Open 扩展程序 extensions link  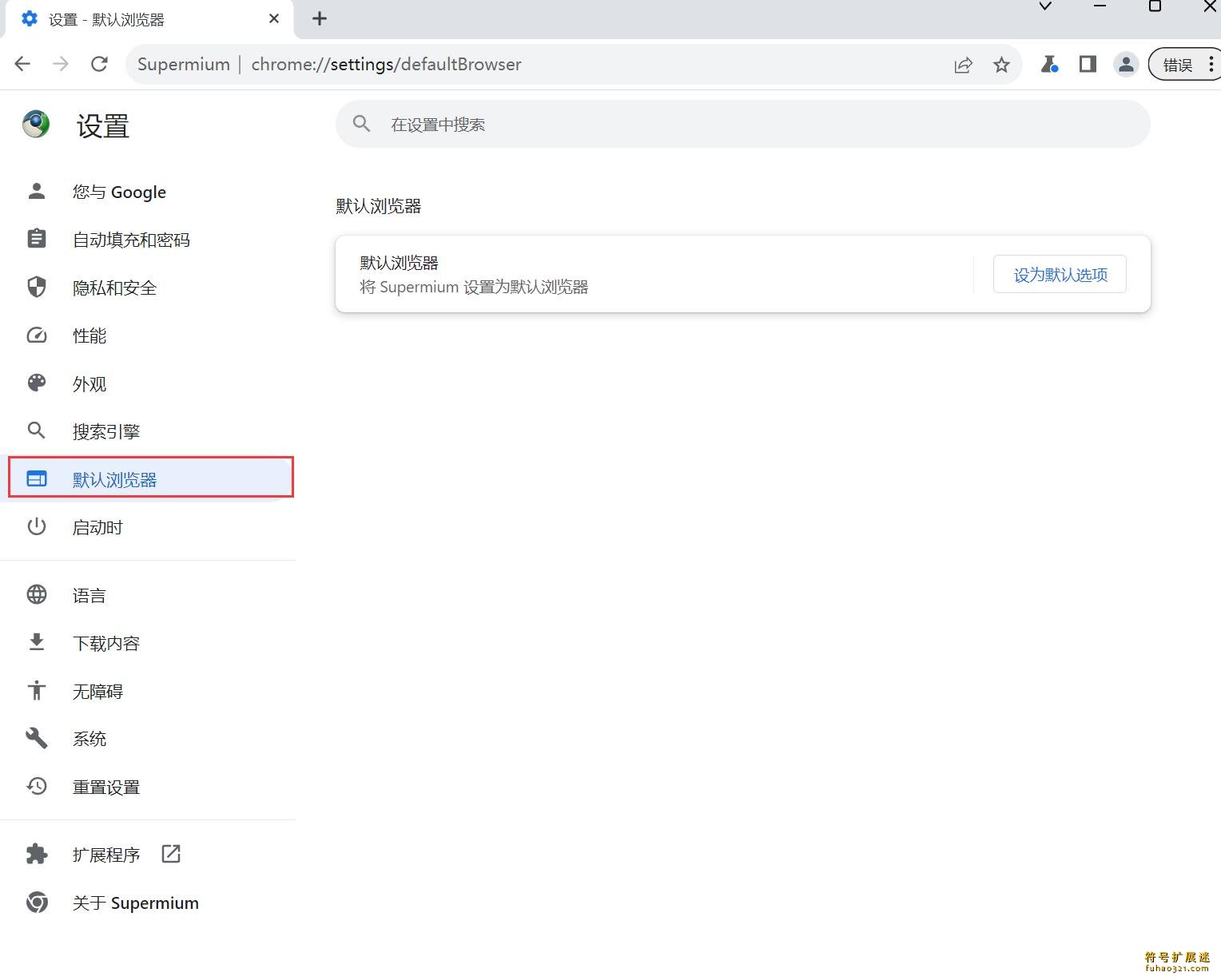point(148,855)
